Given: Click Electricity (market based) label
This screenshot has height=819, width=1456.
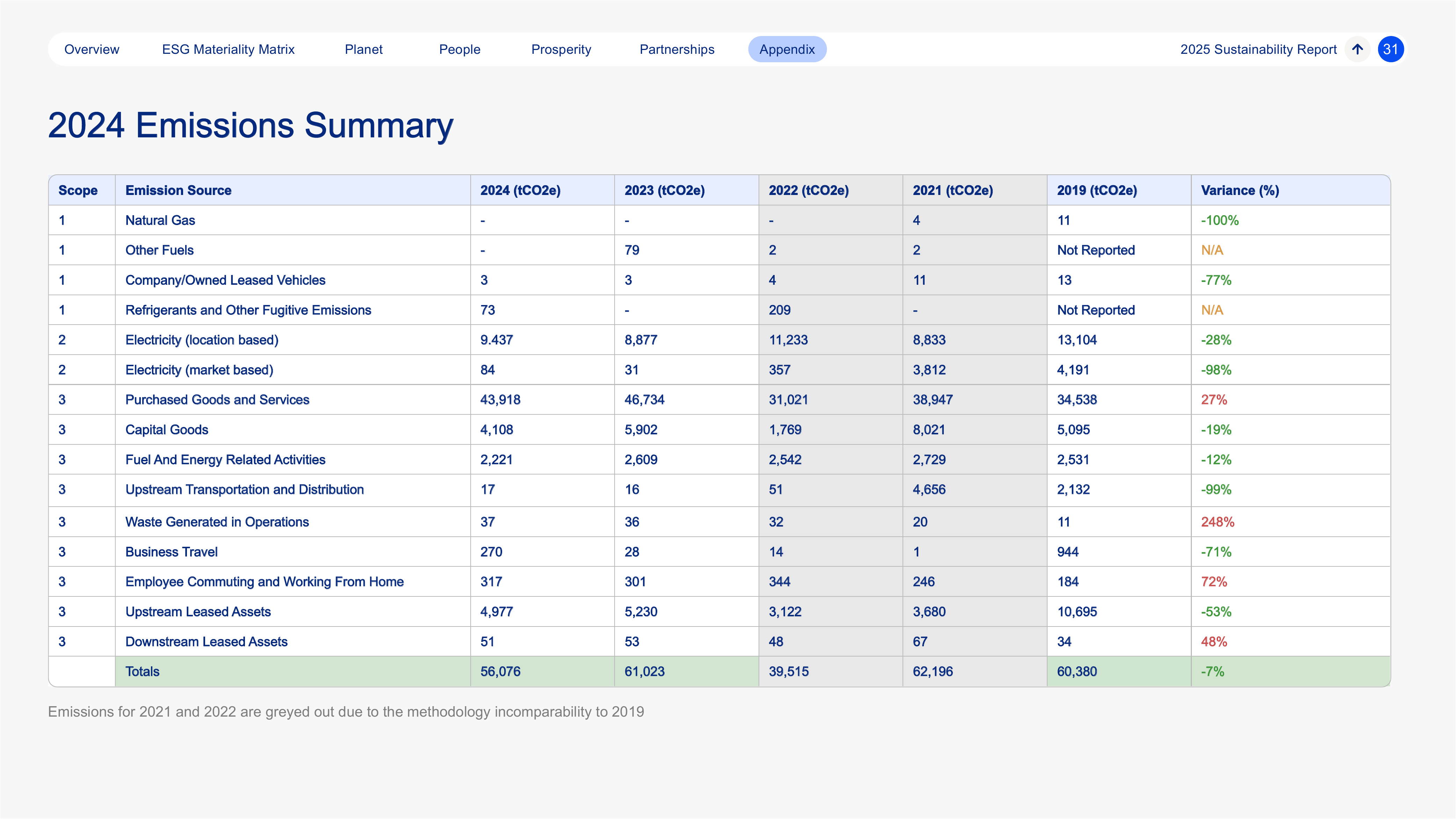Looking at the screenshot, I should (199, 370).
